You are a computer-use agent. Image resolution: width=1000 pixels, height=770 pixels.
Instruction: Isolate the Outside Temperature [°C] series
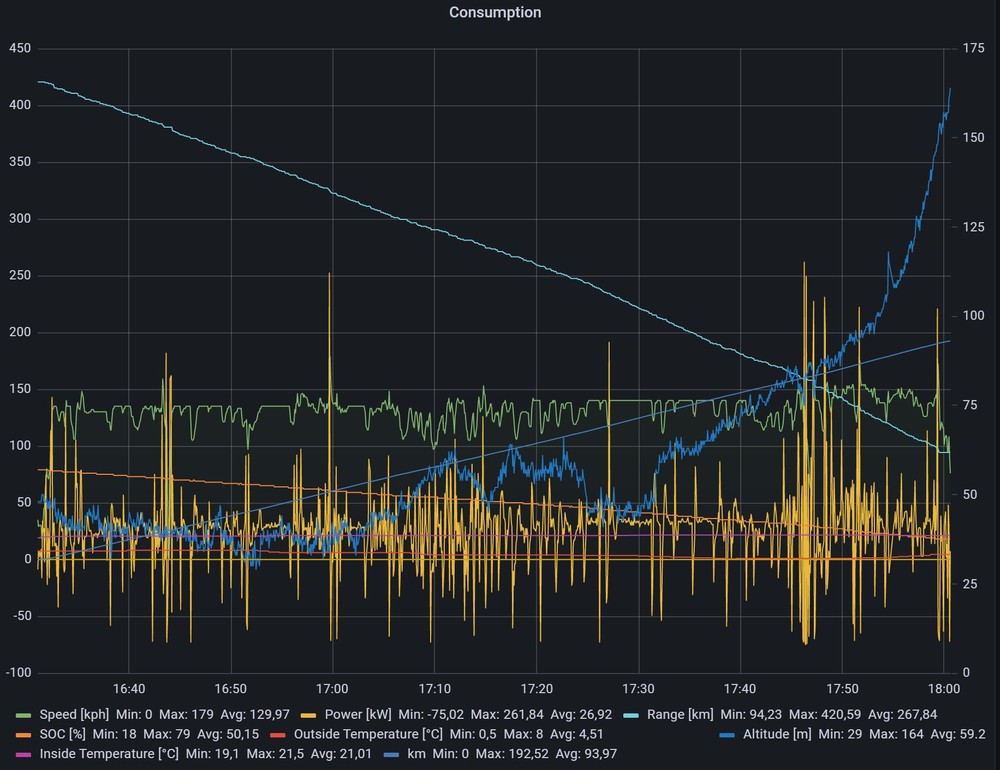[367, 734]
